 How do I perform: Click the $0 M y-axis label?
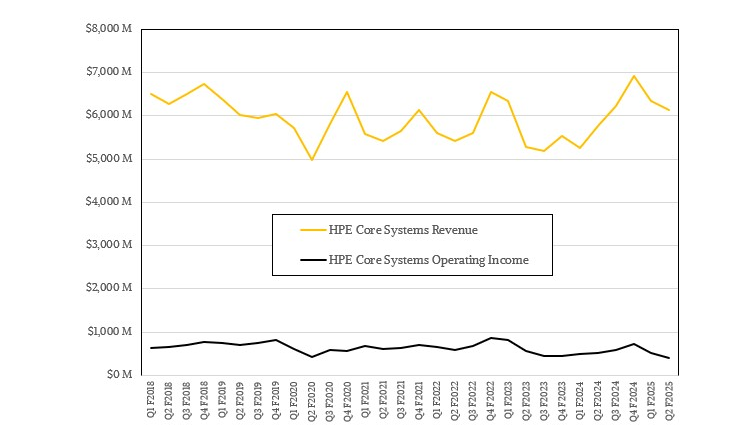120,375
